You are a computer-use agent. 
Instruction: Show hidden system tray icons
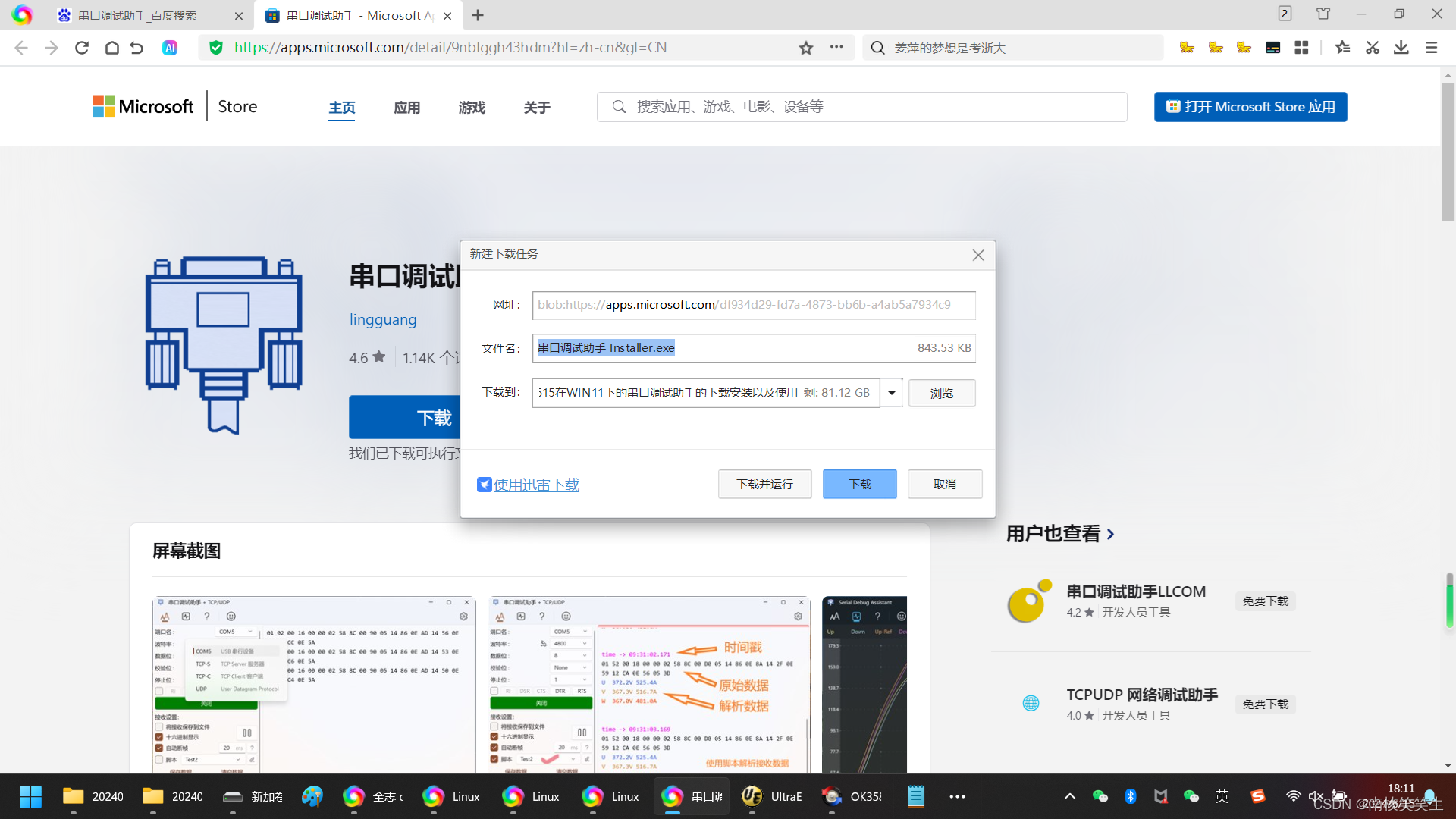click(x=1070, y=796)
